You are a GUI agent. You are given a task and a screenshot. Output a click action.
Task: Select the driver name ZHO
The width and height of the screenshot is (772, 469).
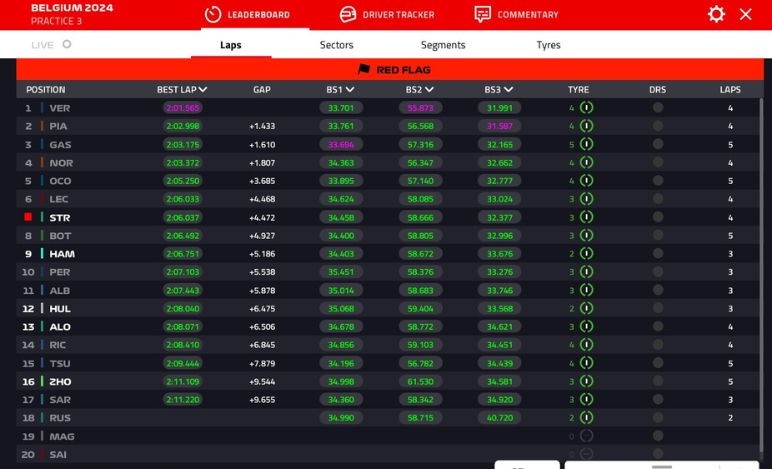[60, 382]
